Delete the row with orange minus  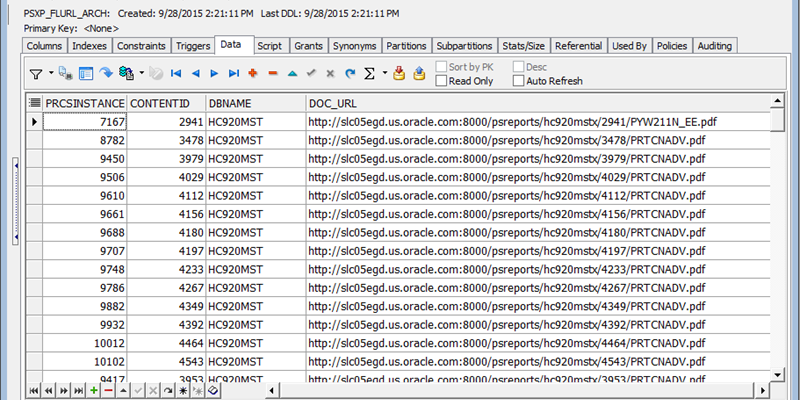(x=273, y=73)
